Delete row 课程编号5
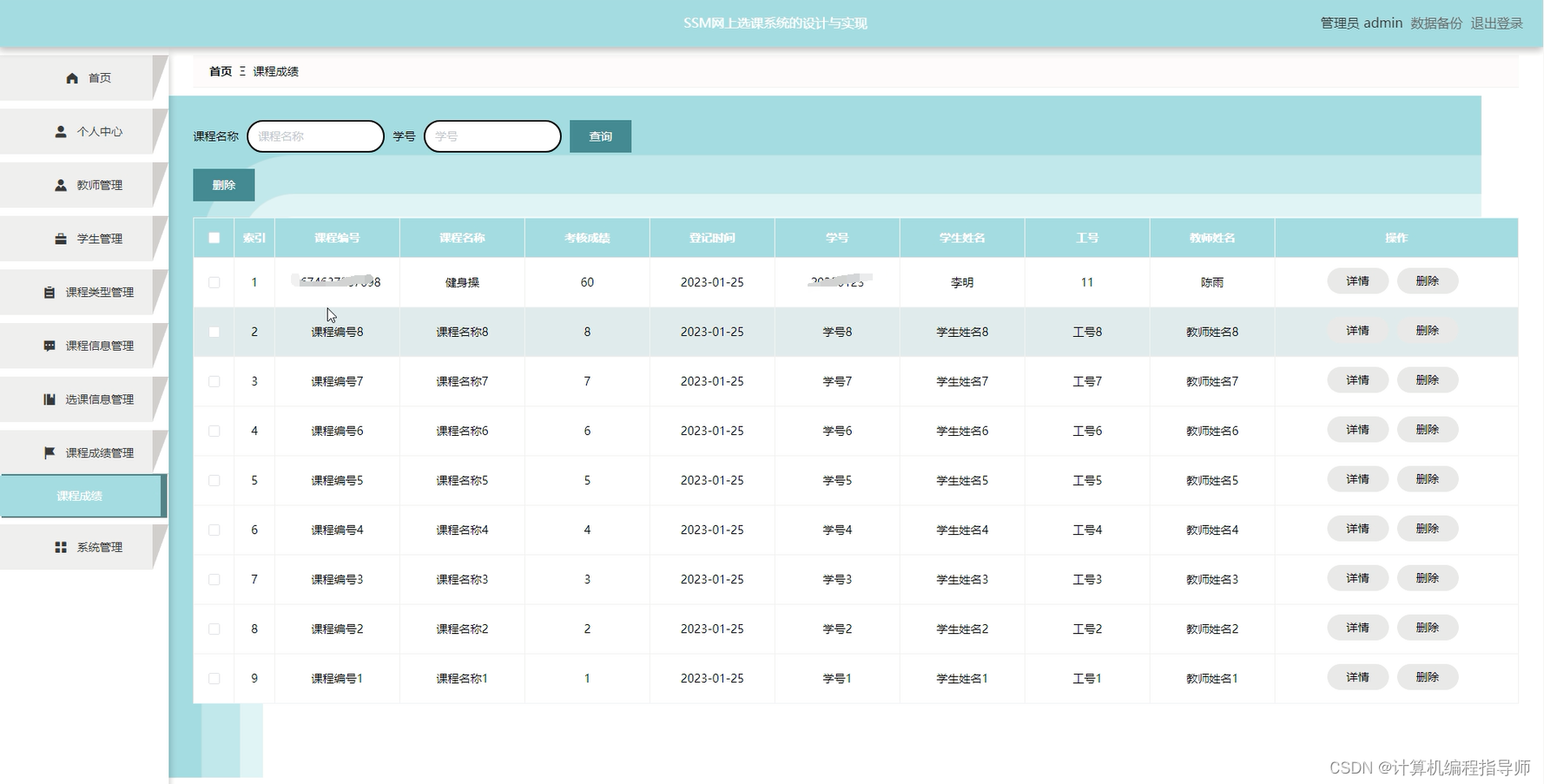 click(x=1427, y=479)
